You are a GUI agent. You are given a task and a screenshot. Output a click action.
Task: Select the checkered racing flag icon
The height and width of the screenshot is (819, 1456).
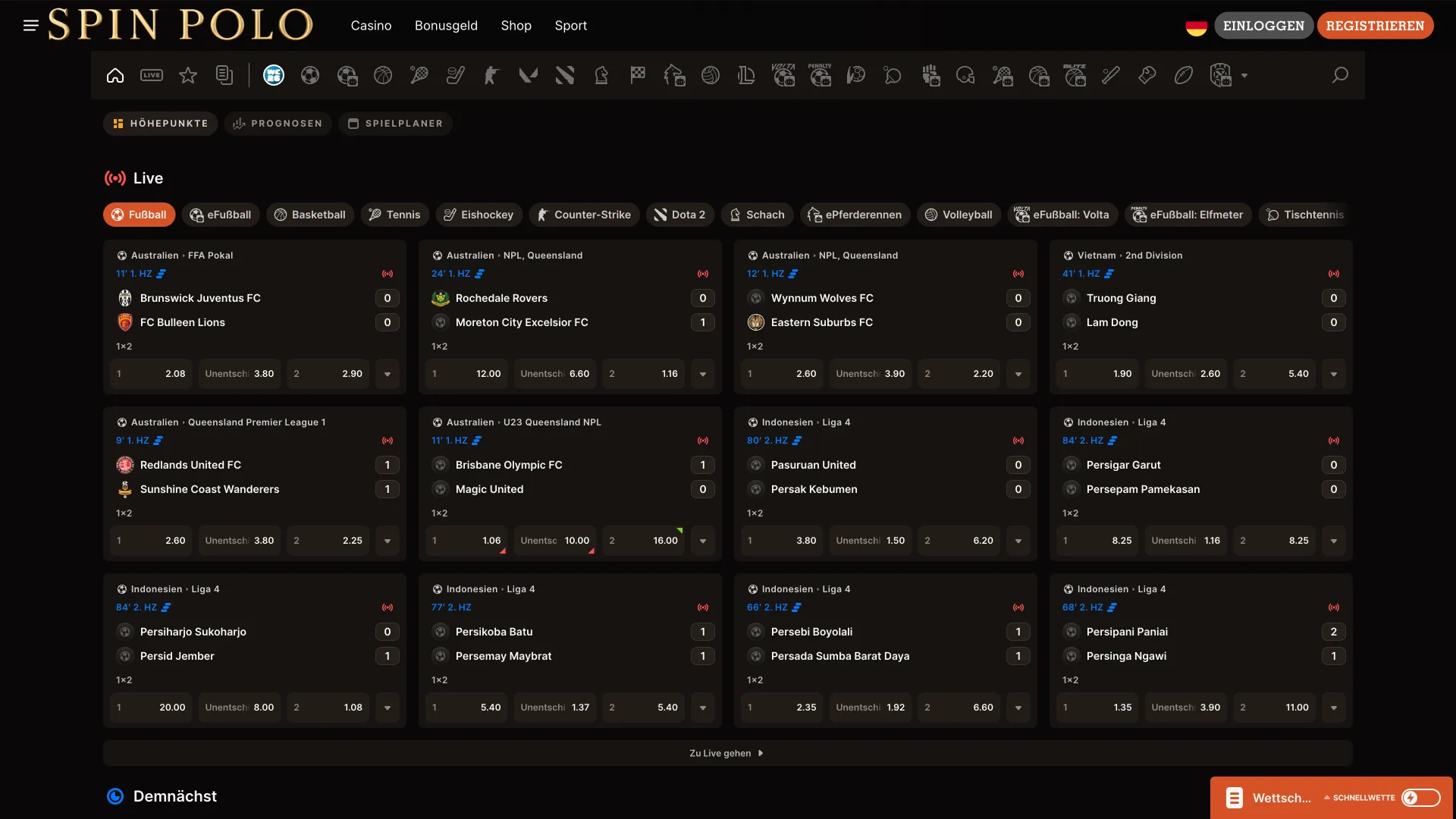[638, 75]
